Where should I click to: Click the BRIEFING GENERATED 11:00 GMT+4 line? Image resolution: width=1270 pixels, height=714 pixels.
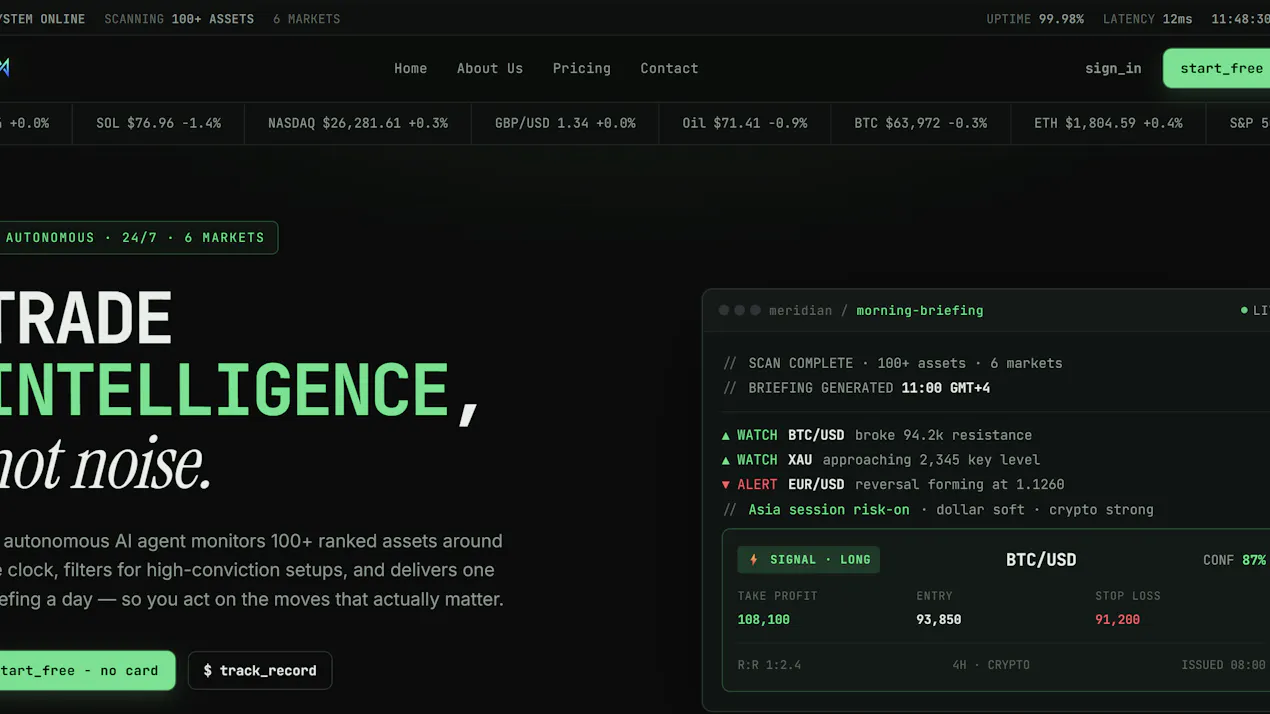pyautogui.click(x=856, y=388)
